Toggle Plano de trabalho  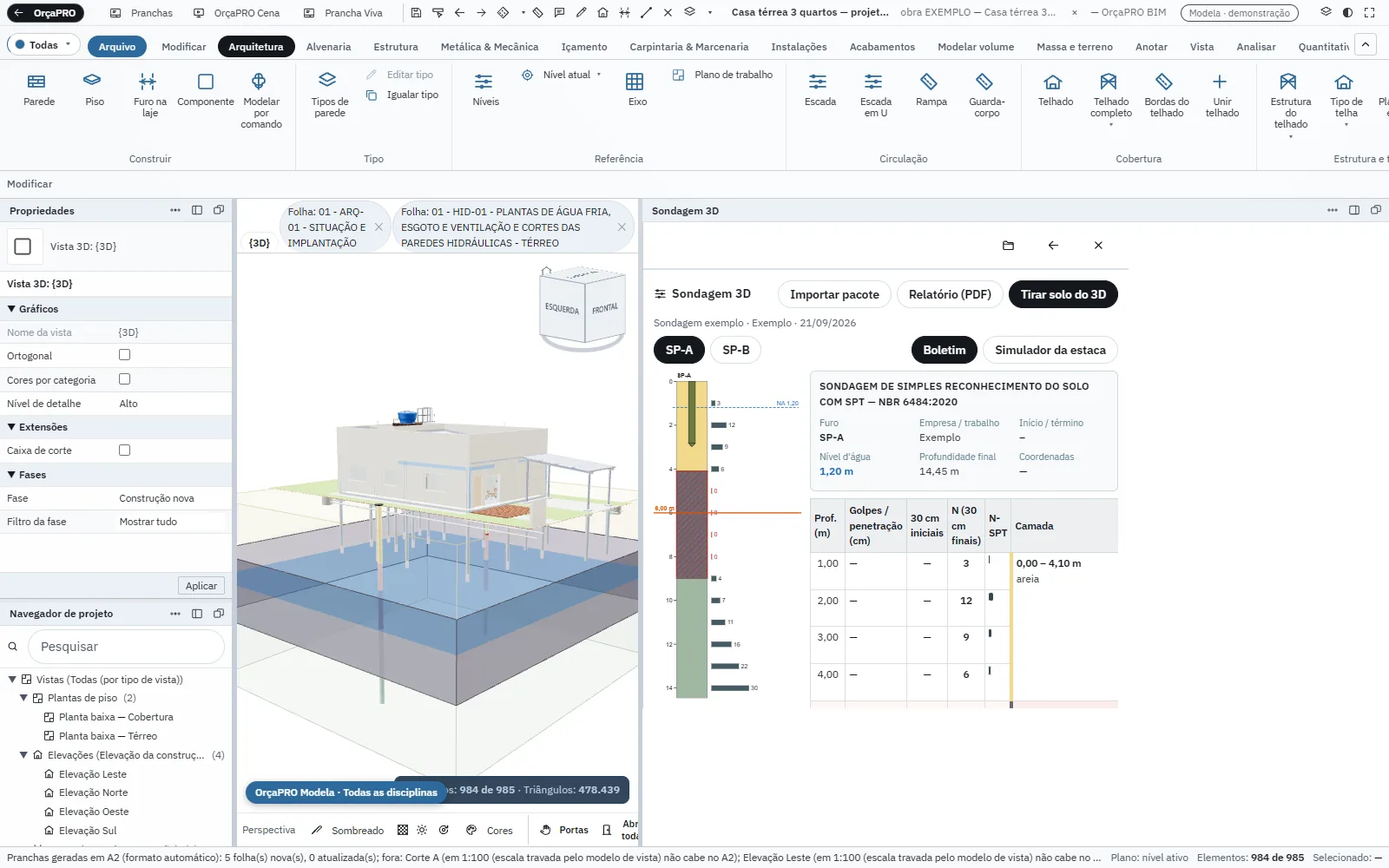click(723, 75)
